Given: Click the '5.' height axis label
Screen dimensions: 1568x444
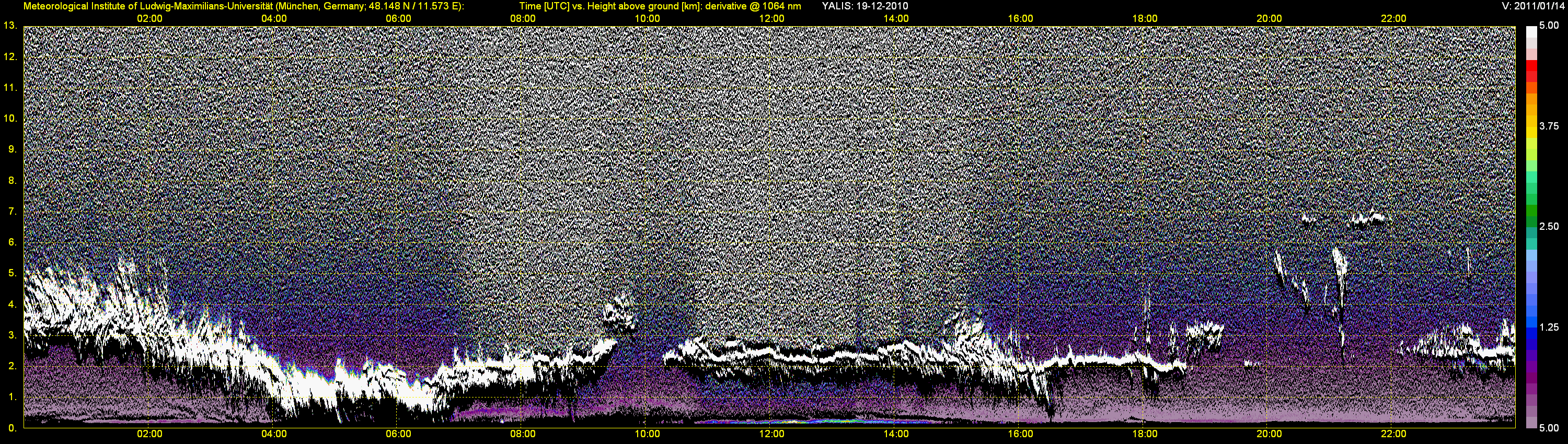Looking at the screenshot, I should 12,273.
